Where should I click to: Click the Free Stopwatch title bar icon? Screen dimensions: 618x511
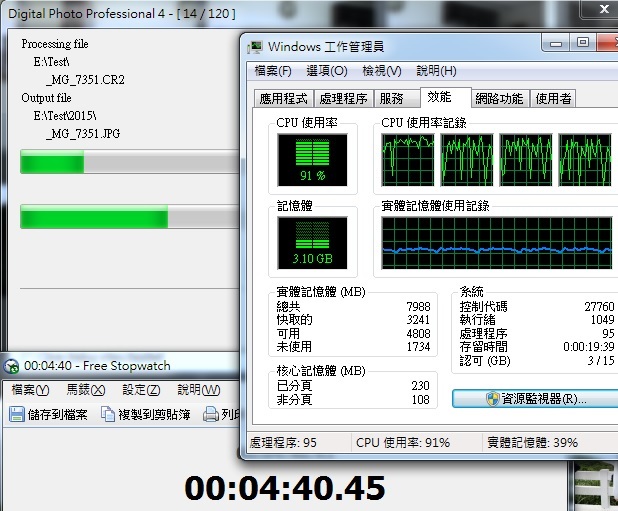(12, 366)
